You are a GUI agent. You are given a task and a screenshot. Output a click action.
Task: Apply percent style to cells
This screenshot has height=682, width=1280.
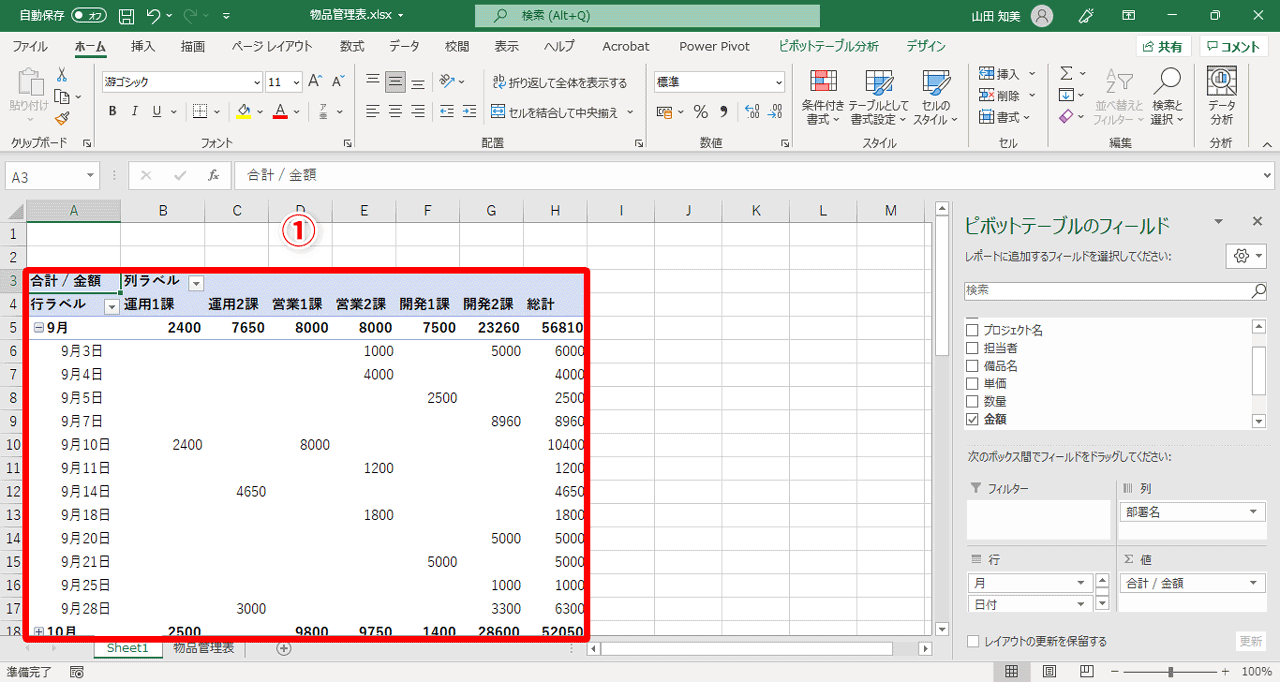[x=700, y=111]
